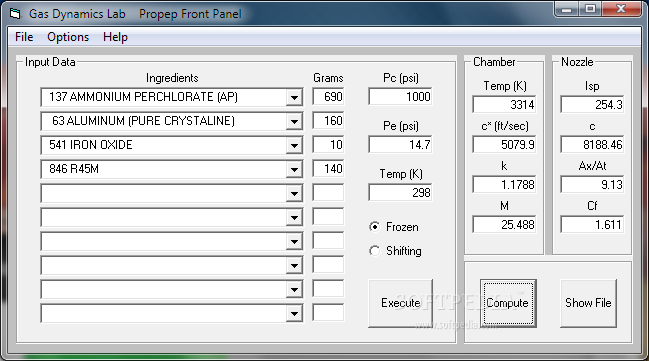The image size is (649, 361).
Task: Open the eighth ingredient dropdown arrow
Action: 294,266
